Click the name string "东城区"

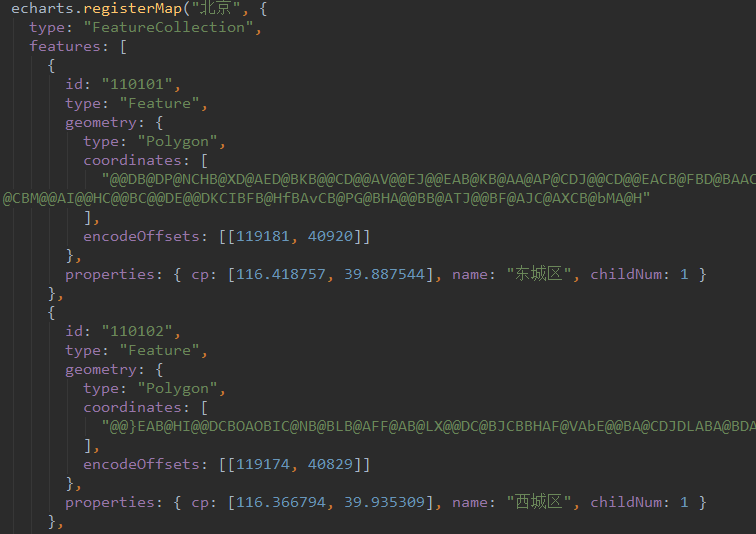[x=539, y=274]
